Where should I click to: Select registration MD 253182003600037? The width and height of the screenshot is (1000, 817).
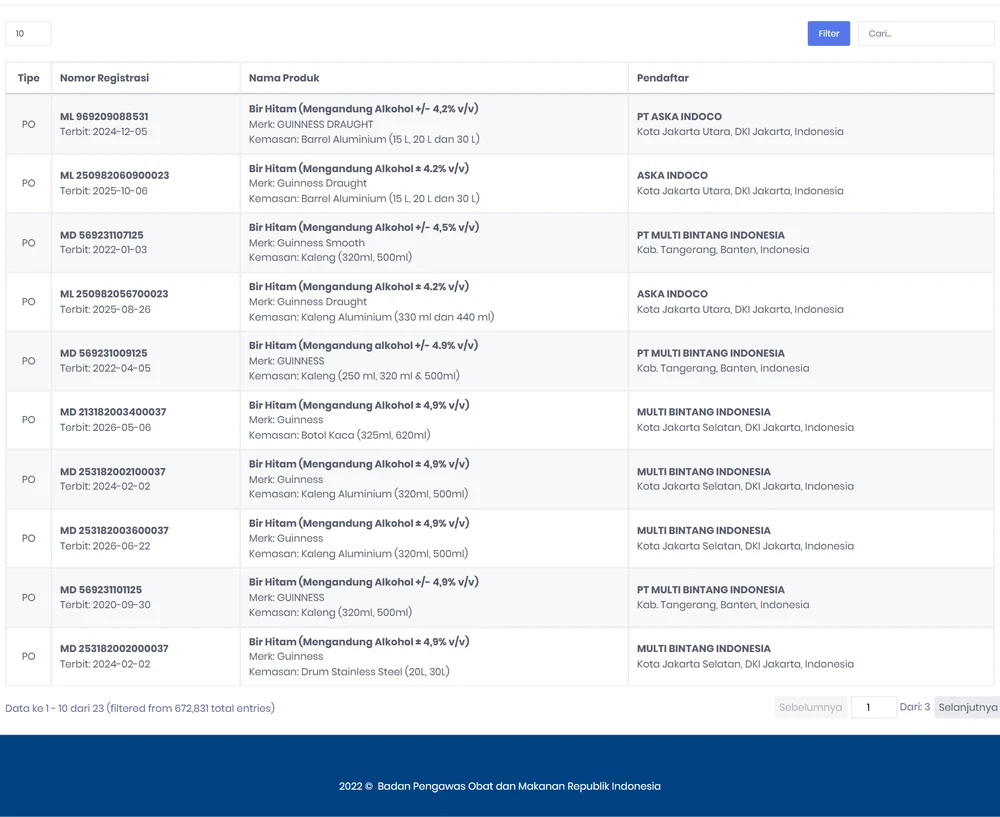click(x=114, y=531)
